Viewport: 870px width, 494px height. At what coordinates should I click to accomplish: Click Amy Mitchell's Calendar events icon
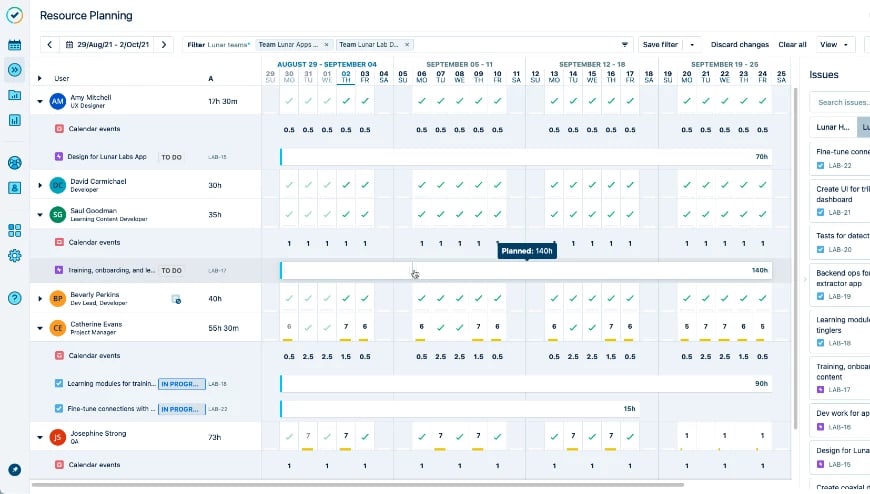tap(59, 129)
